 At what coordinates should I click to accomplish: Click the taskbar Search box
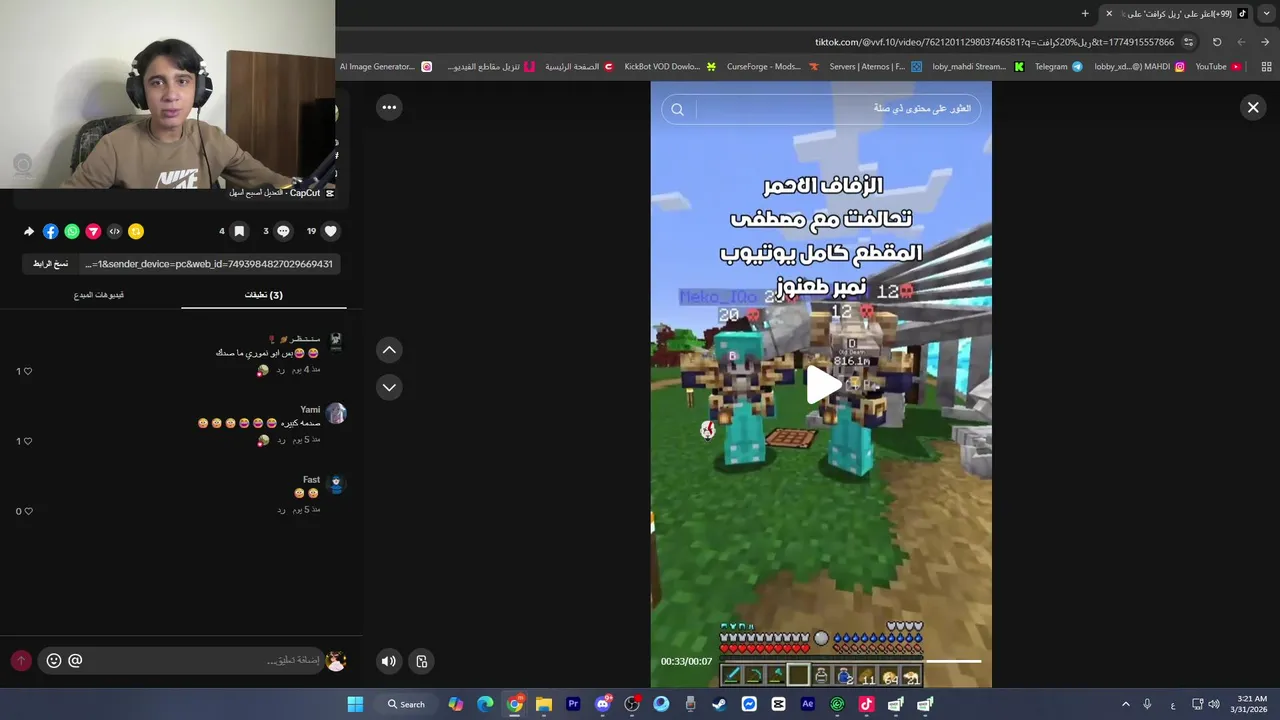pyautogui.click(x=406, y=704)
